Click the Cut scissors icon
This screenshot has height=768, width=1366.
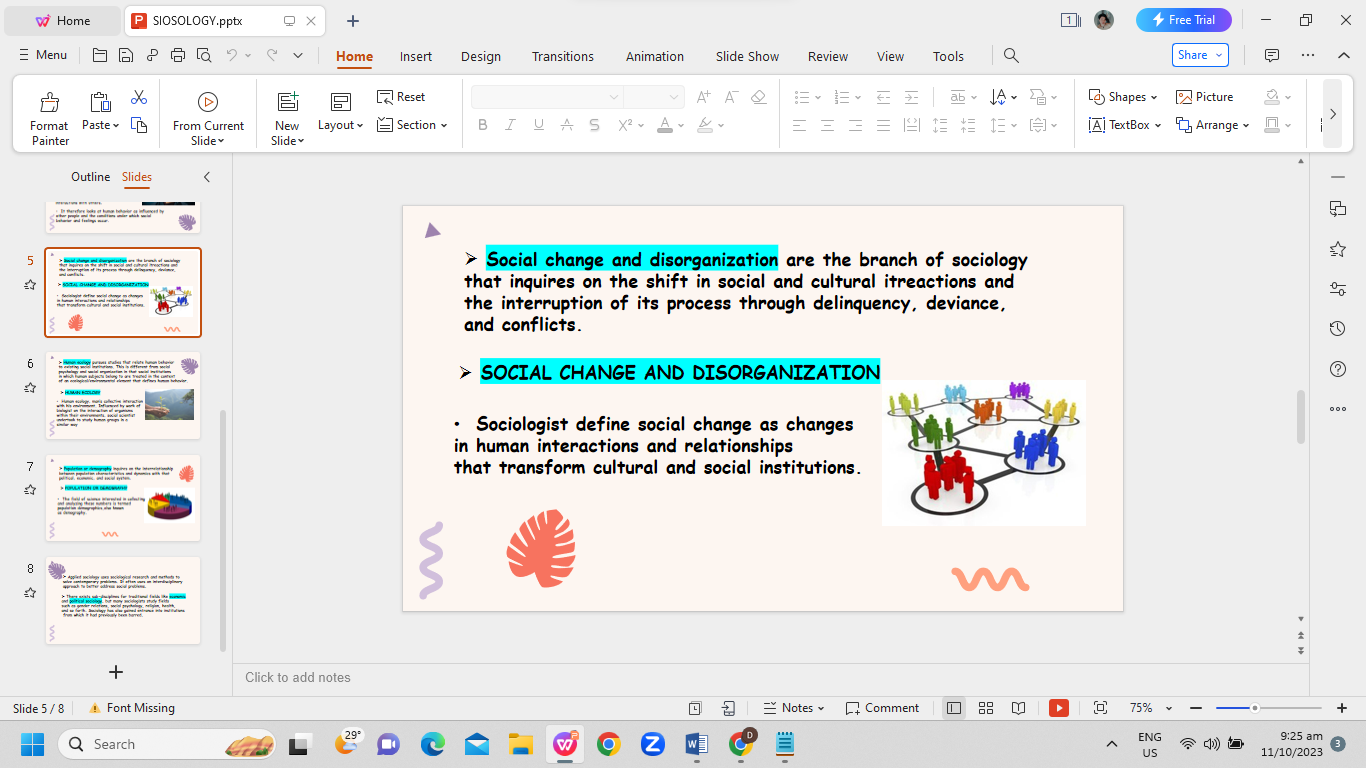139,97
